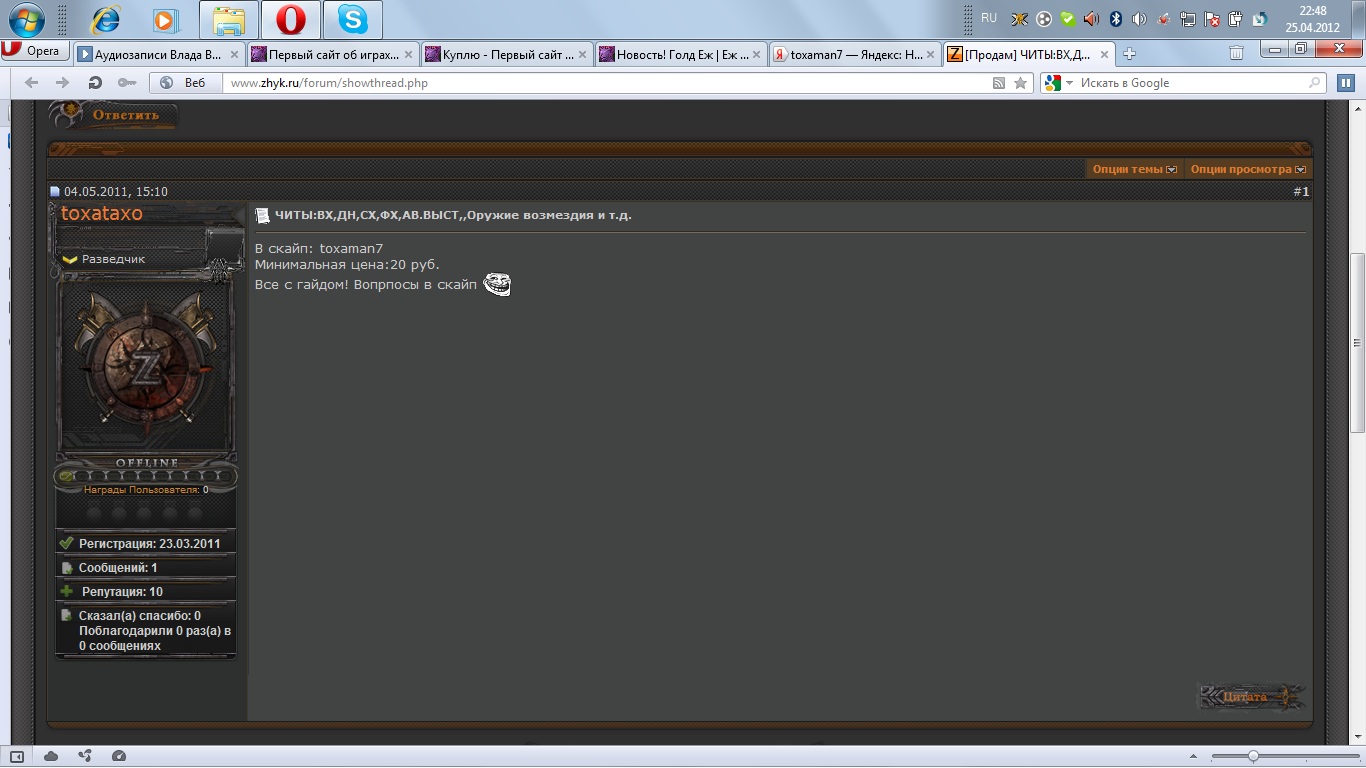Click the vertical page scrollbar
Image resolution: width=1366 pixels, height=768 pixels.
1357,342
